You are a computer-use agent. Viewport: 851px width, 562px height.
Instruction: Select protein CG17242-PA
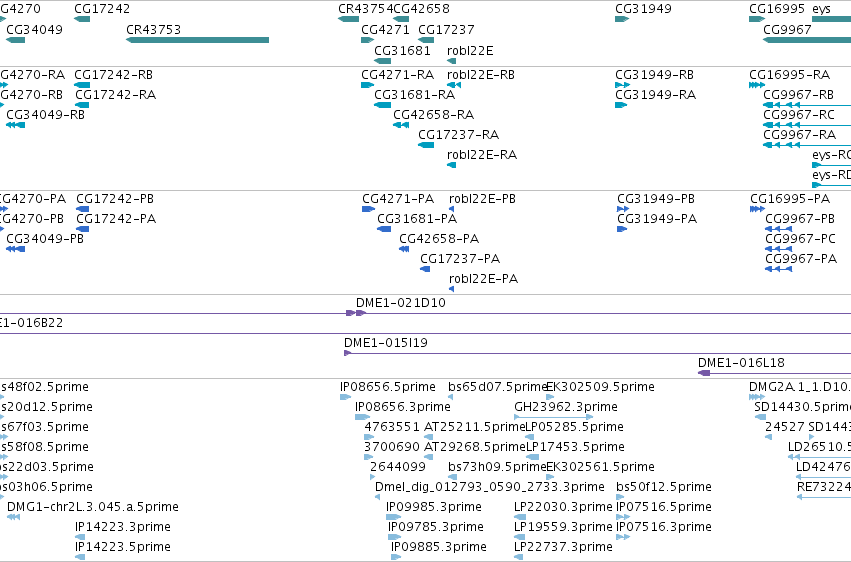pos(116,219)
